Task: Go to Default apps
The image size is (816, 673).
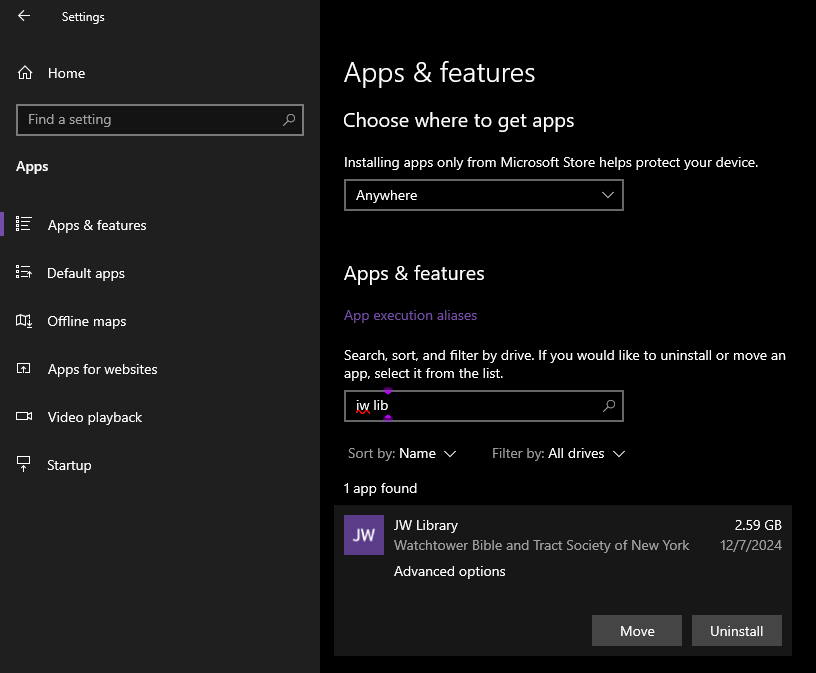Action: (86, 273)
